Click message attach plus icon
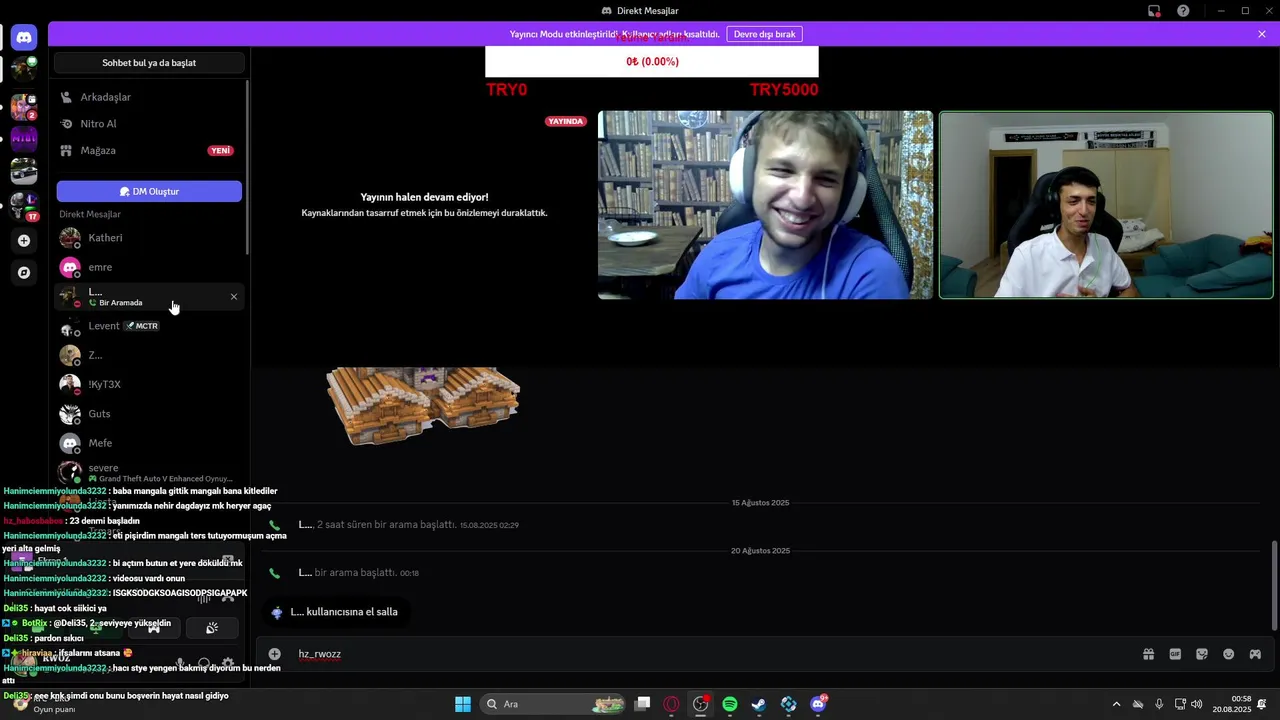Viewport: 1280px width, 720px height. tap(274, 654)
